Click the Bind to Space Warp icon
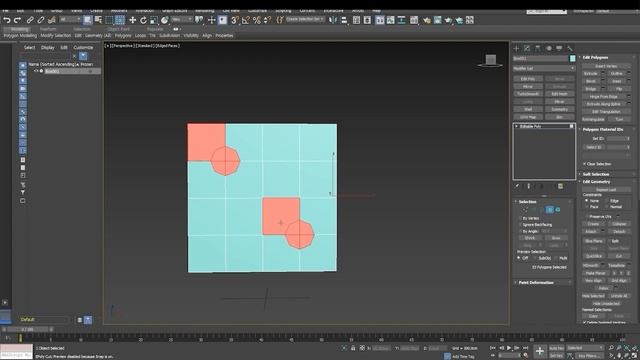This screenshot has width=640, height=360. [x=52, y=20]
